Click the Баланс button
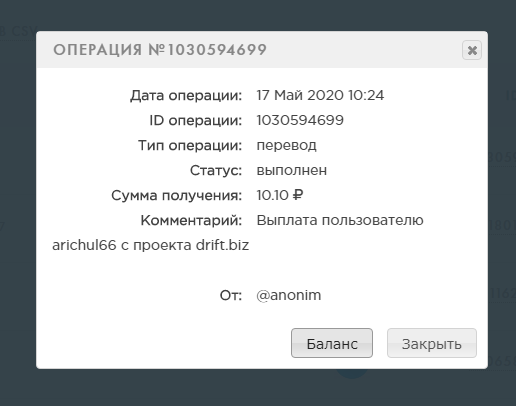Viewport: 516px width, 406px height. pos(332,343)
